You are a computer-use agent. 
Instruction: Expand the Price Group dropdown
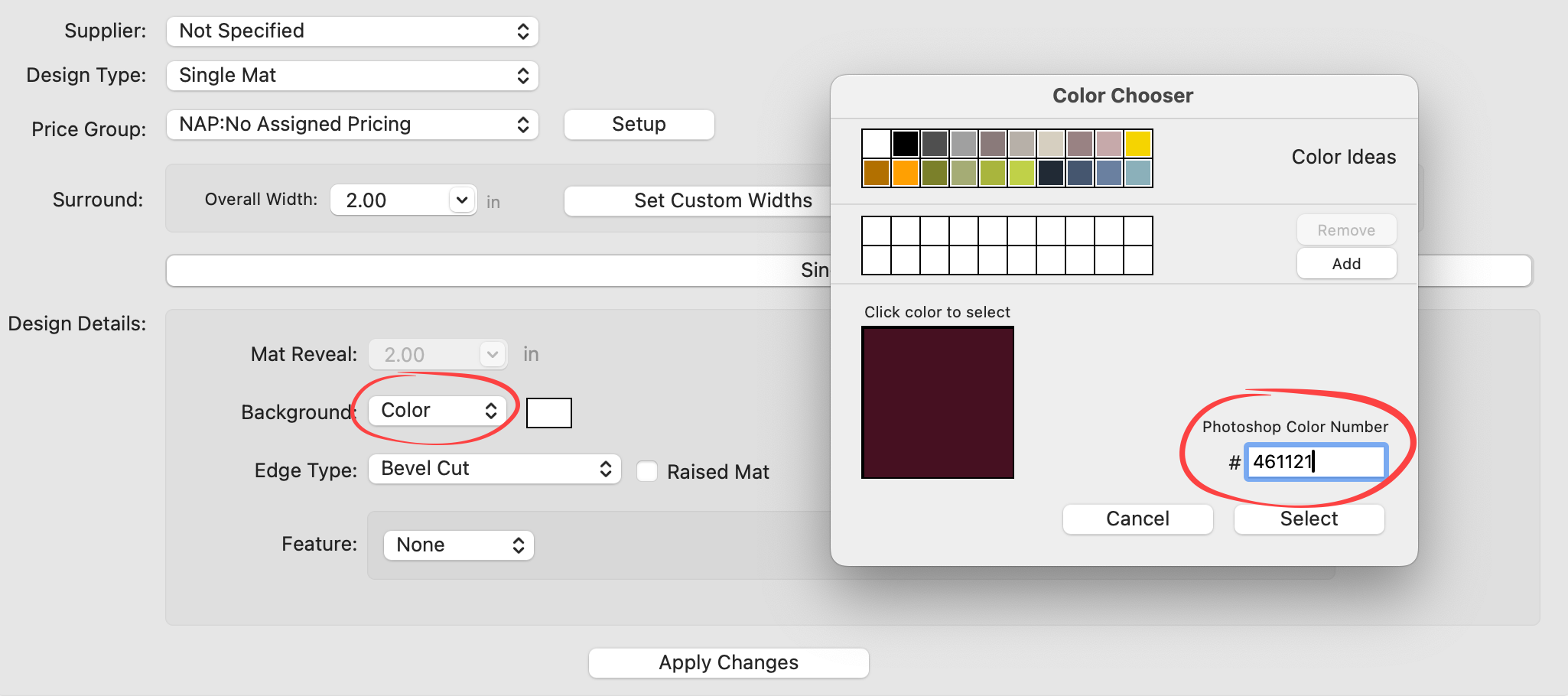(352, 125)
